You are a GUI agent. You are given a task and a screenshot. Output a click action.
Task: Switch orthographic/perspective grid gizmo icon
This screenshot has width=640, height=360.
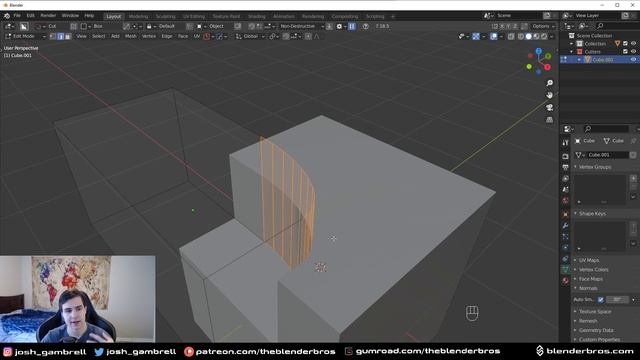tap(549, 120)
